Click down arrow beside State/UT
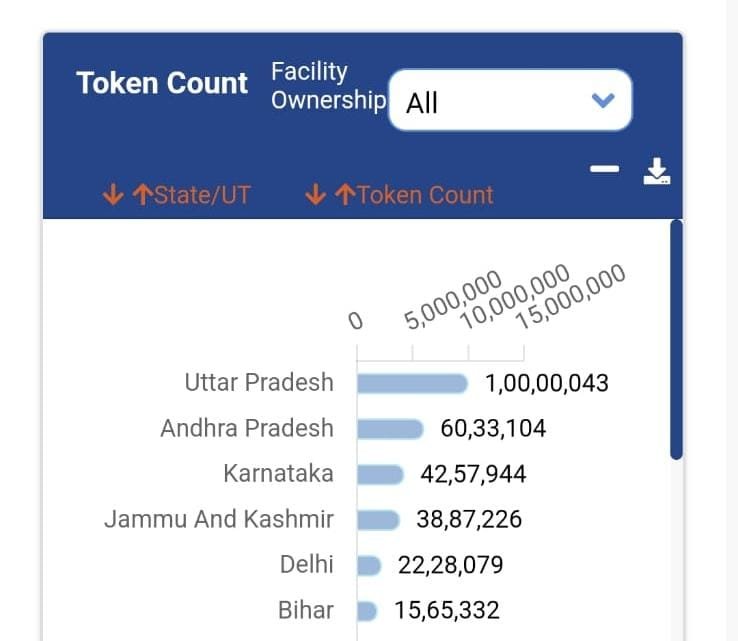Viewport: 738px width, 641px height. tap(114, 194)
